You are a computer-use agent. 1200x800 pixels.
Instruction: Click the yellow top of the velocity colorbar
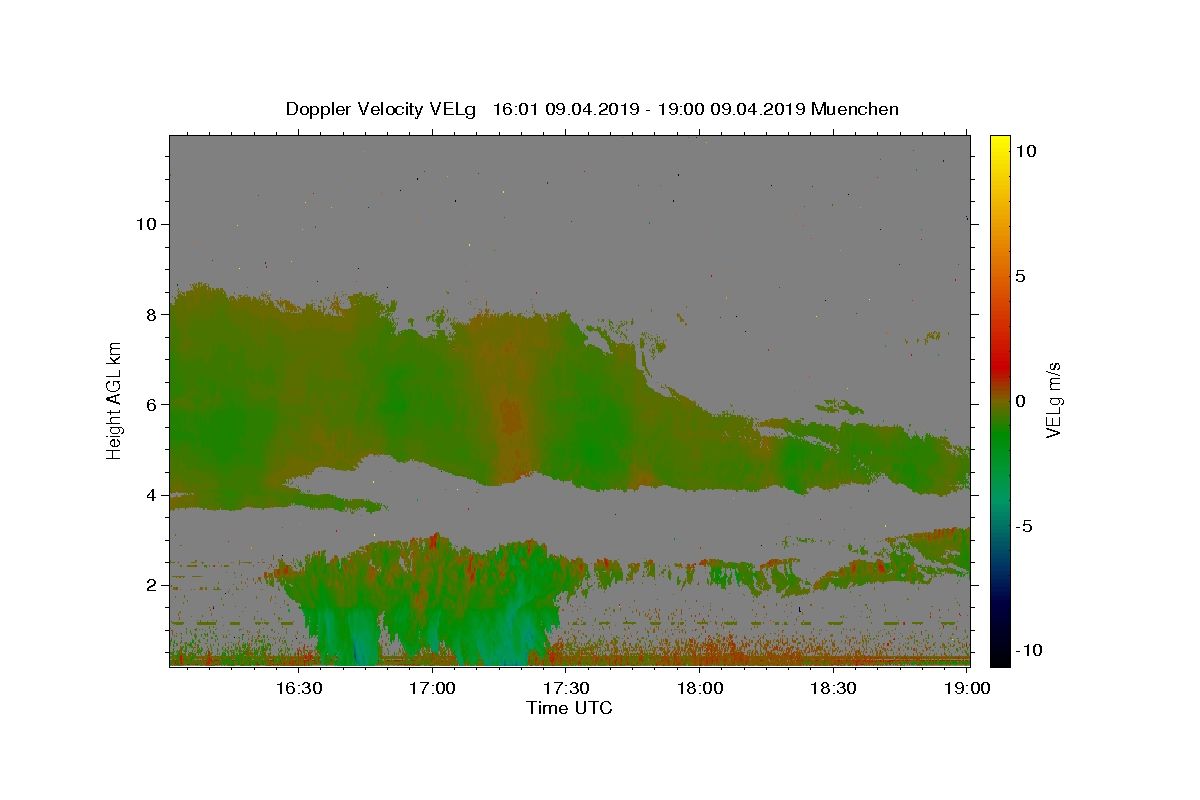click(x=1000, y=145)
